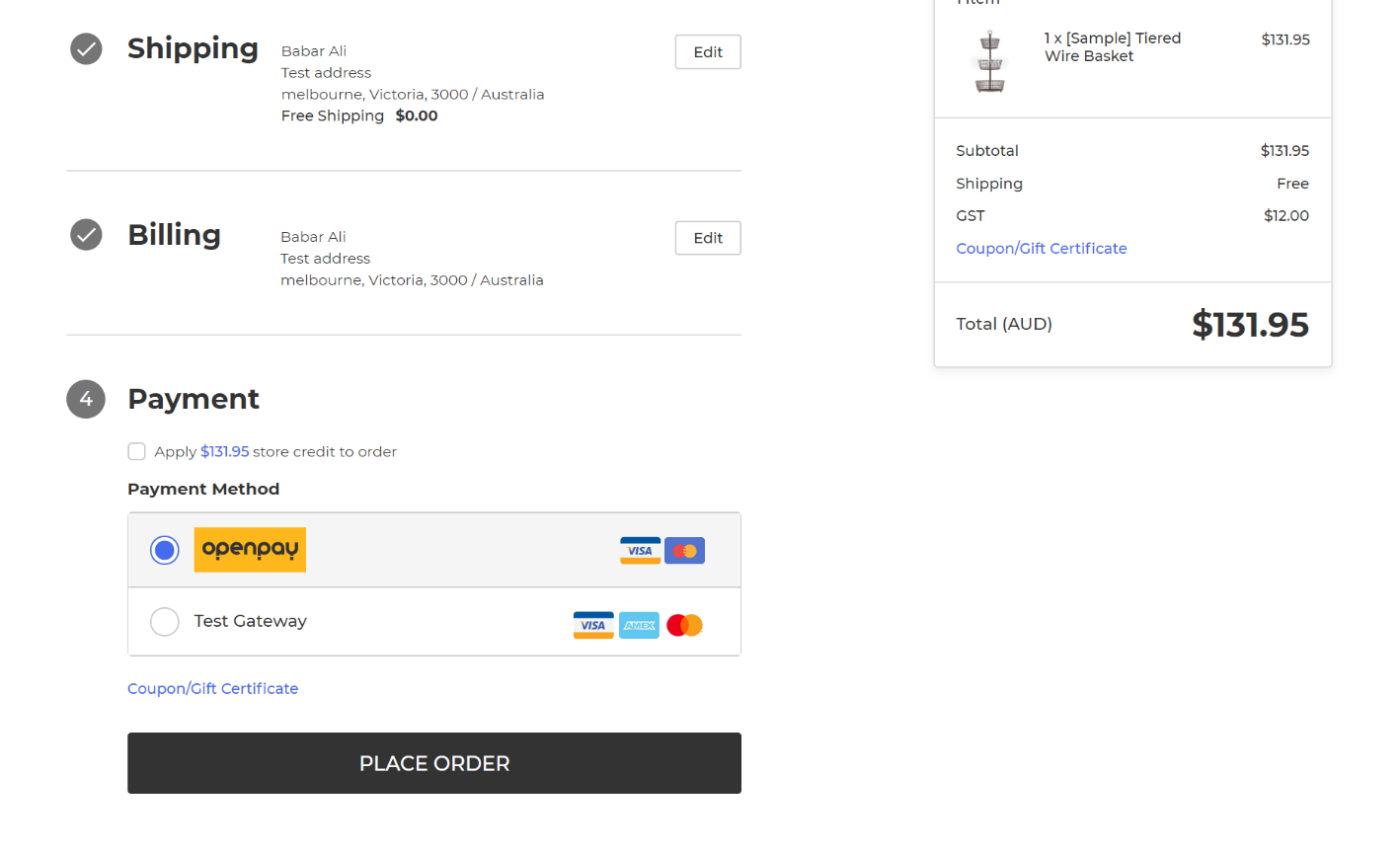
Task: Select the Test Gateway radio button
Action: pyautogui.click(x=165, y=622)
